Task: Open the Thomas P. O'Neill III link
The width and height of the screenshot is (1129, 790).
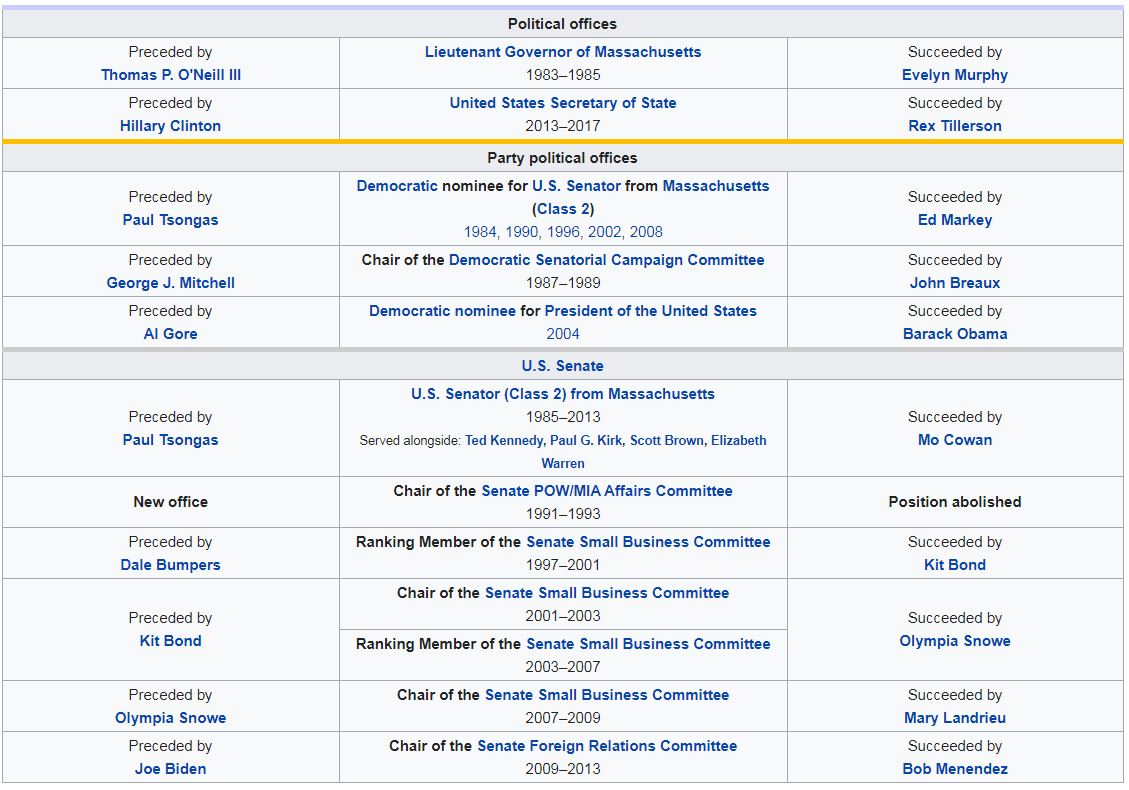Action: (x=171, y=75)
